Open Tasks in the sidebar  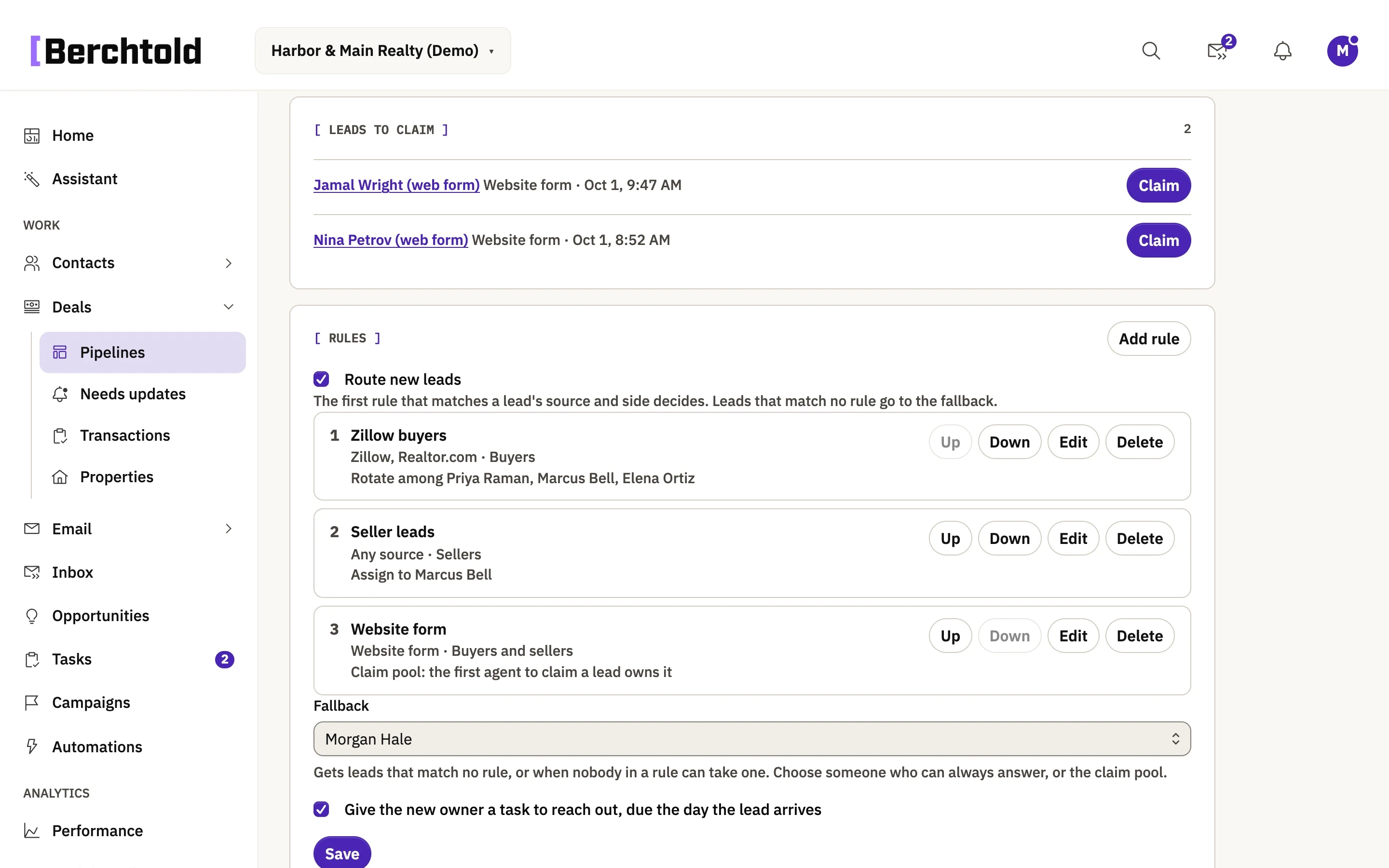[129, 659]
